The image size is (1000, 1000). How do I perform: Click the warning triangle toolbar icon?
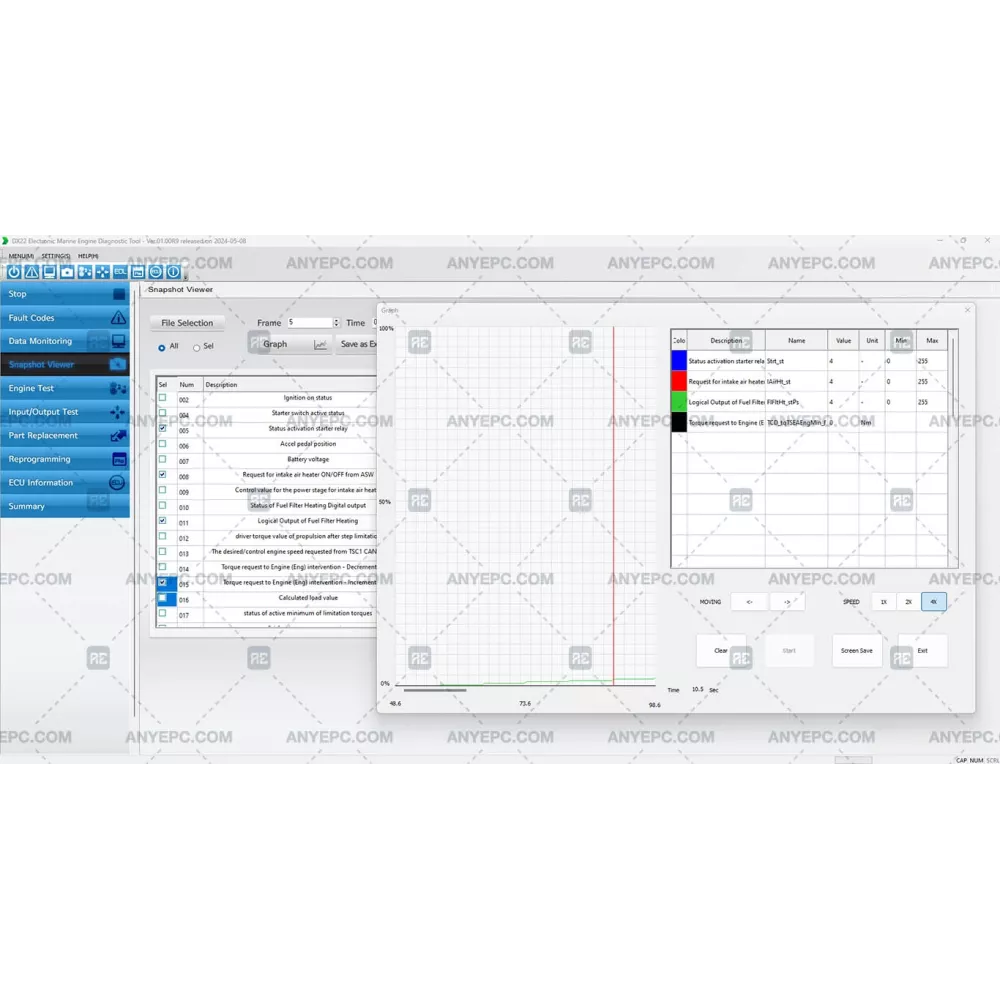(x=31, y=272)
